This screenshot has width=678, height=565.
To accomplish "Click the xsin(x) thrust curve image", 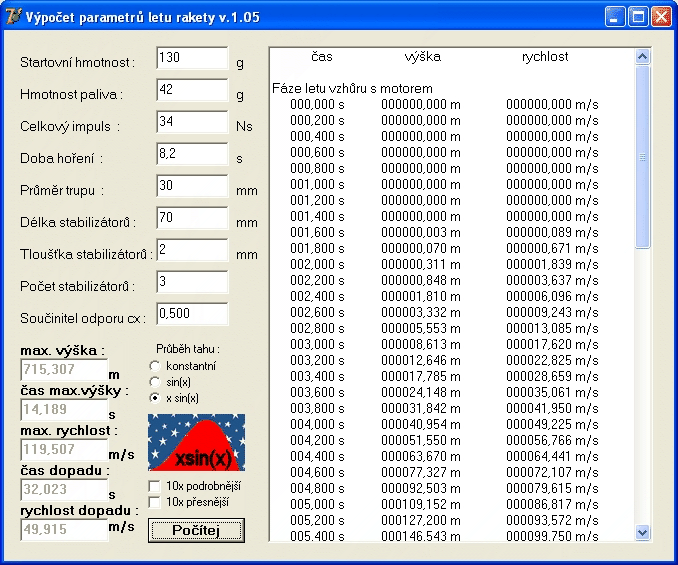I will coord(196,442).
